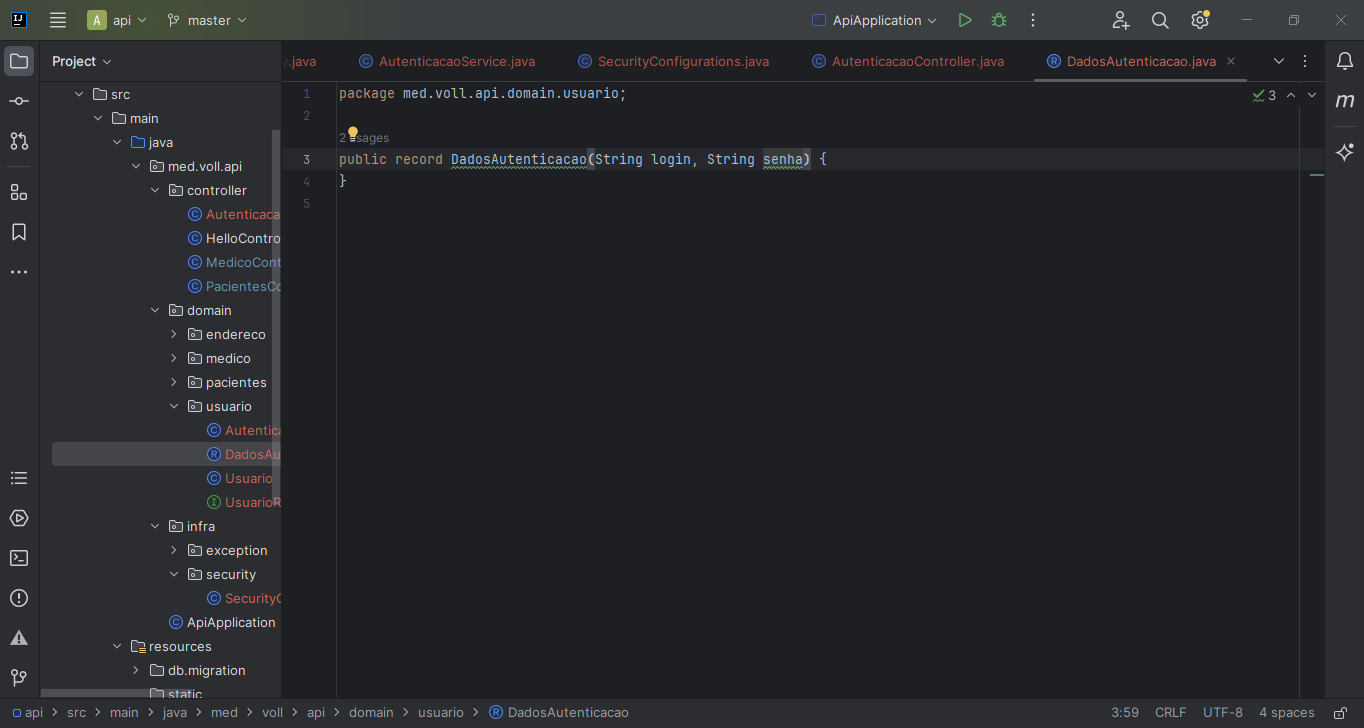
Task: Open the Build warnings tool window
Action: (19, 638)
